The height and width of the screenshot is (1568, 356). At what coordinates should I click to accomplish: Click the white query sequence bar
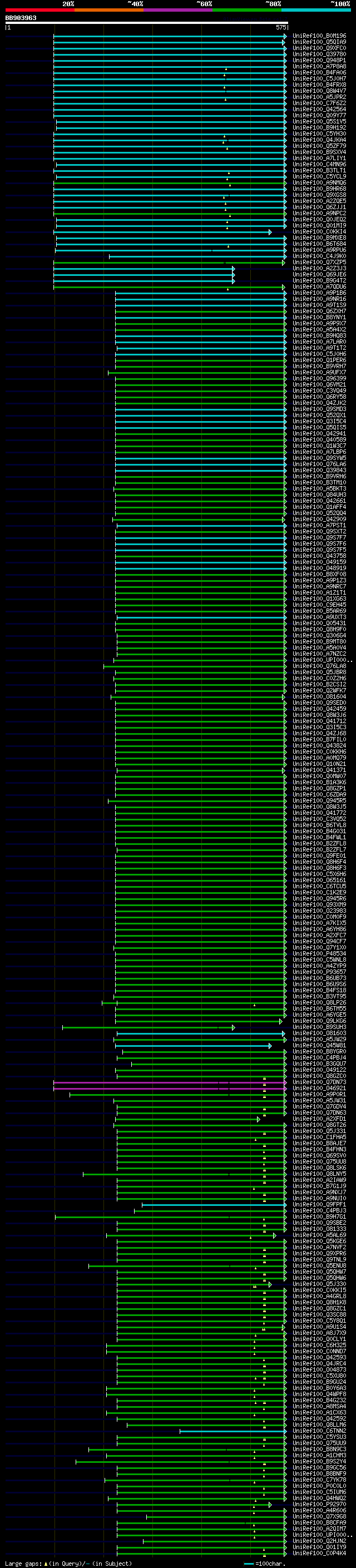coord(147,23)
